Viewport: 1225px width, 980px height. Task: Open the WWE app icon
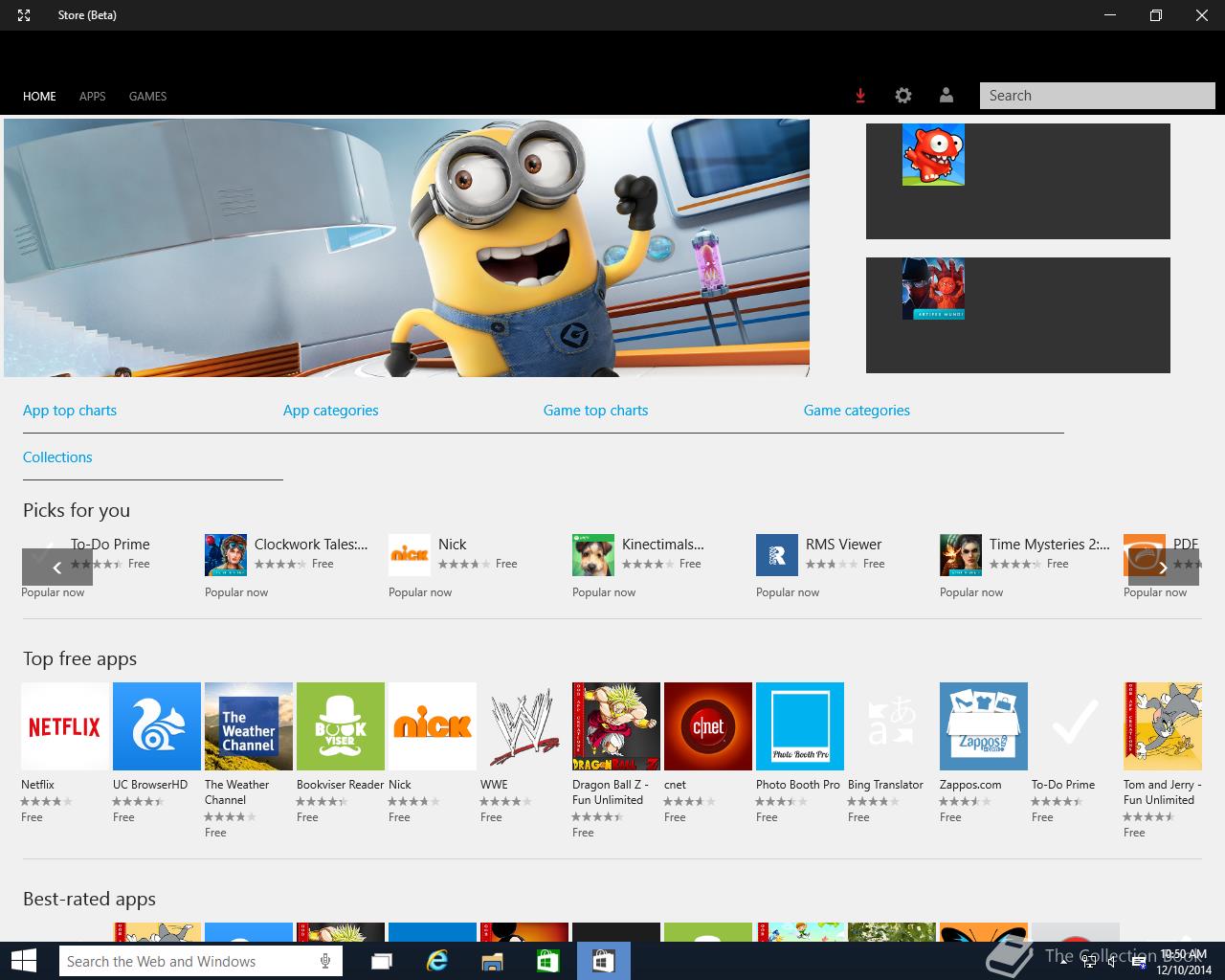point(524,726)
